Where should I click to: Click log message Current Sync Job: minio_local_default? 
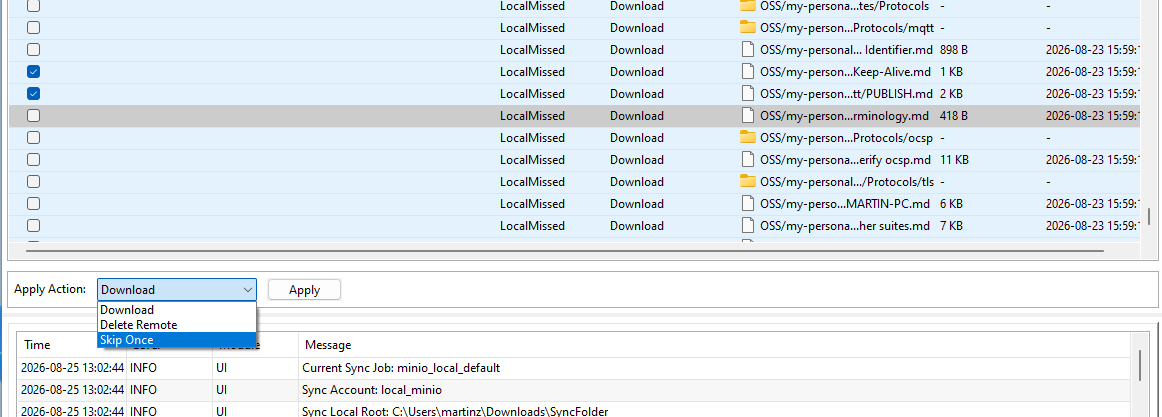[x=401, y=367]
